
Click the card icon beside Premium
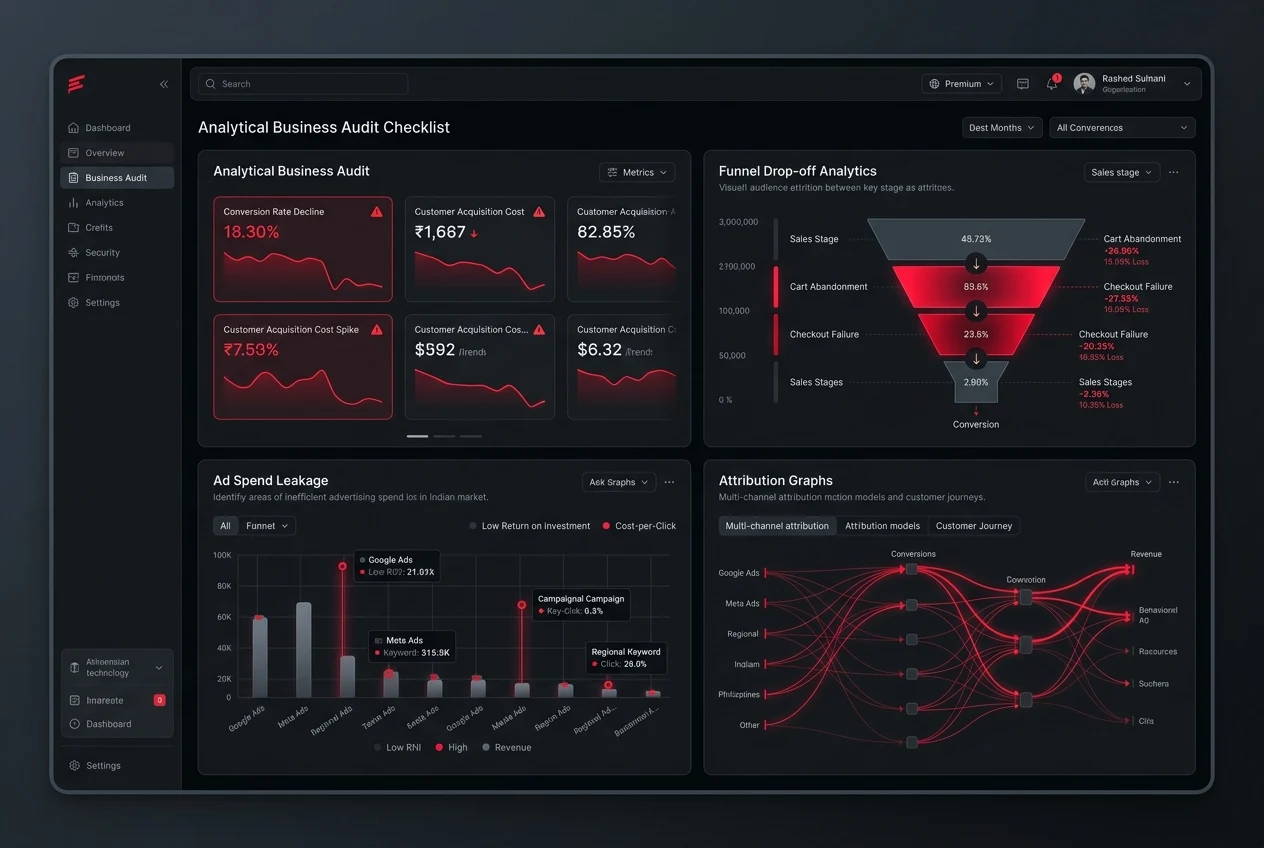pyautogui.click(x=1023, y=84)
